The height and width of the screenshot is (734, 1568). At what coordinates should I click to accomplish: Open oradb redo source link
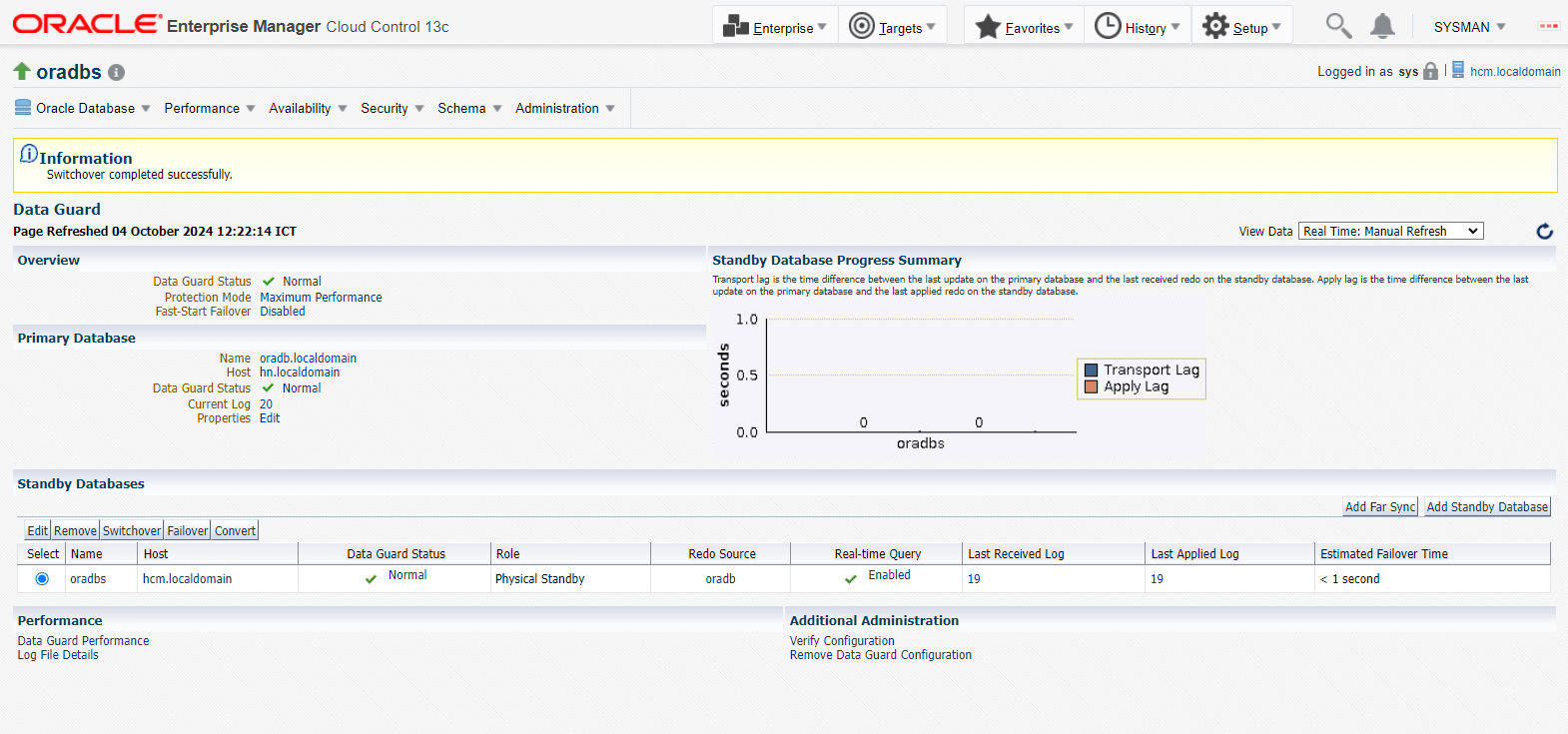(x=720, y=579)
